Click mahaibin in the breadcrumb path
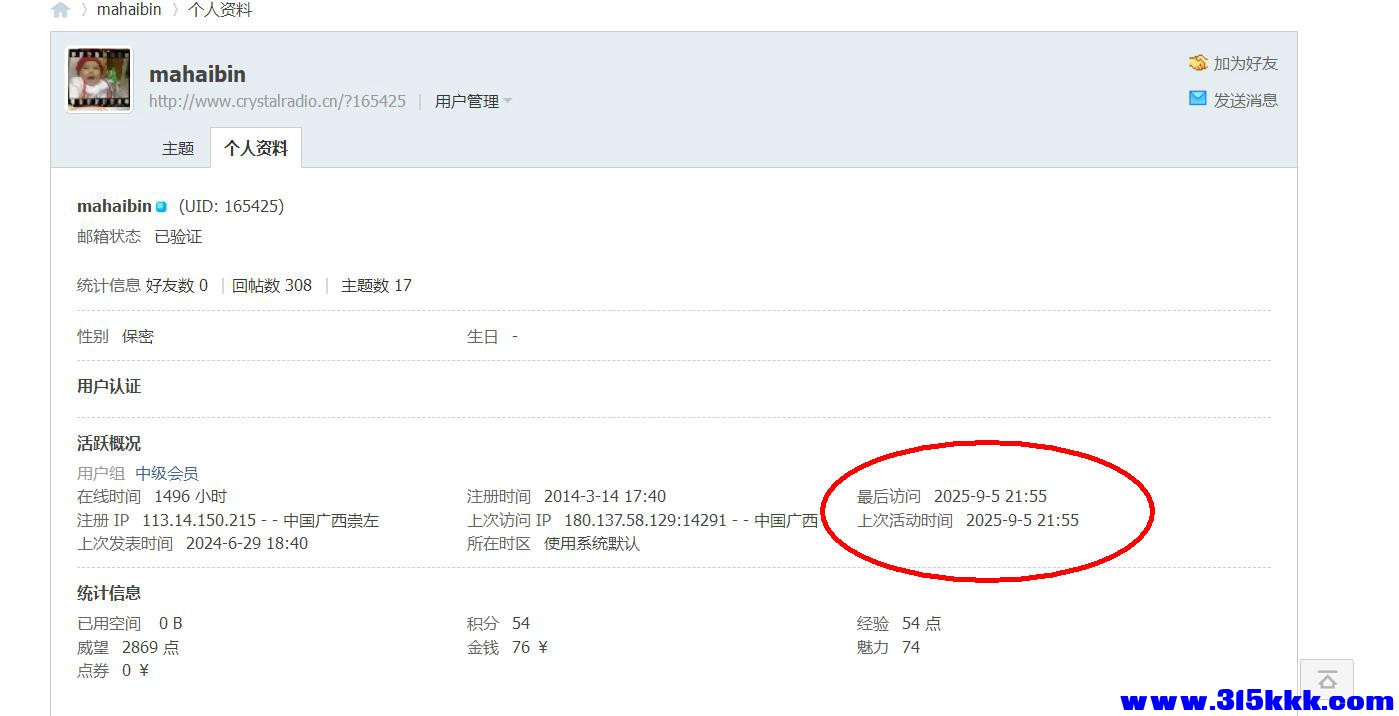This screenshot has height=716, width=1399. pyautogui.click(x=129, y=10)
